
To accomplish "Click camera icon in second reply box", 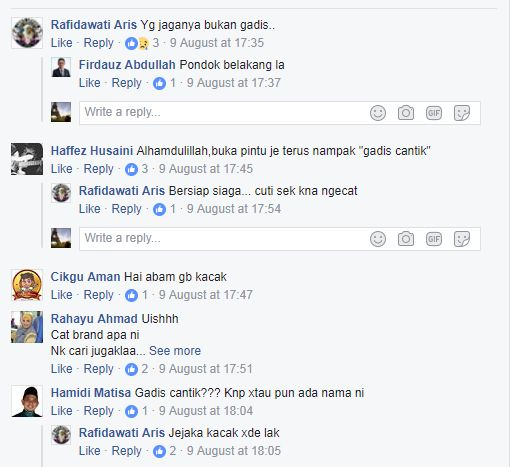I will 406,239.
